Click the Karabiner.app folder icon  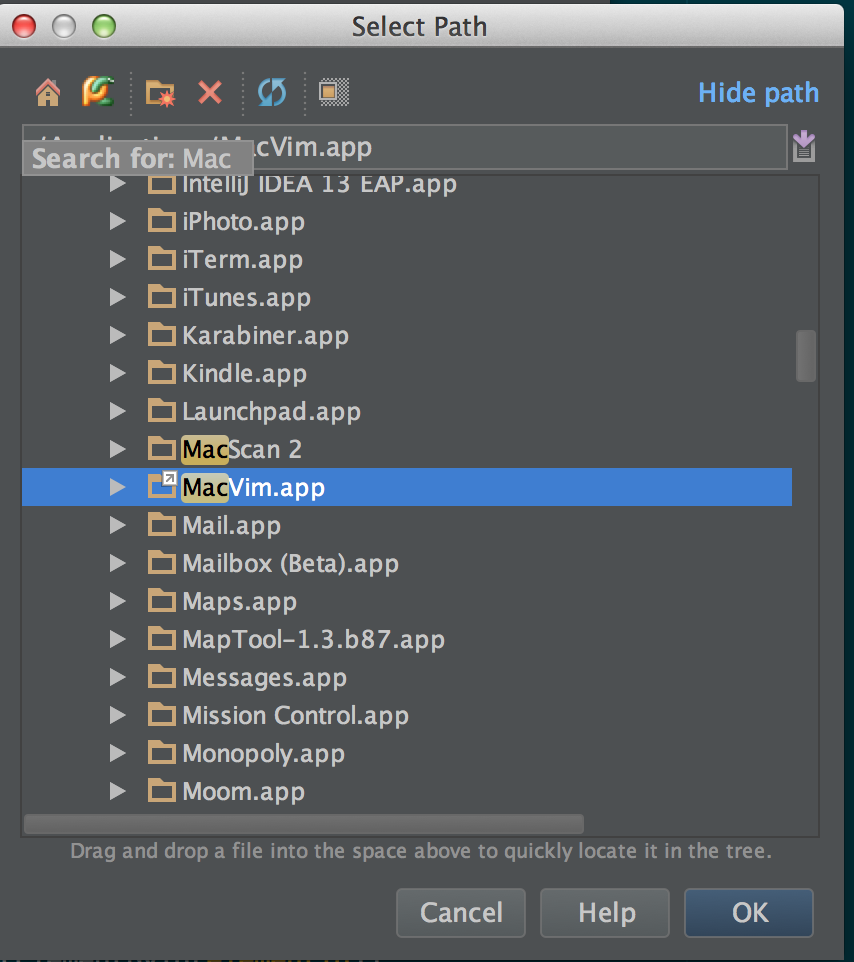pos(162,335)
